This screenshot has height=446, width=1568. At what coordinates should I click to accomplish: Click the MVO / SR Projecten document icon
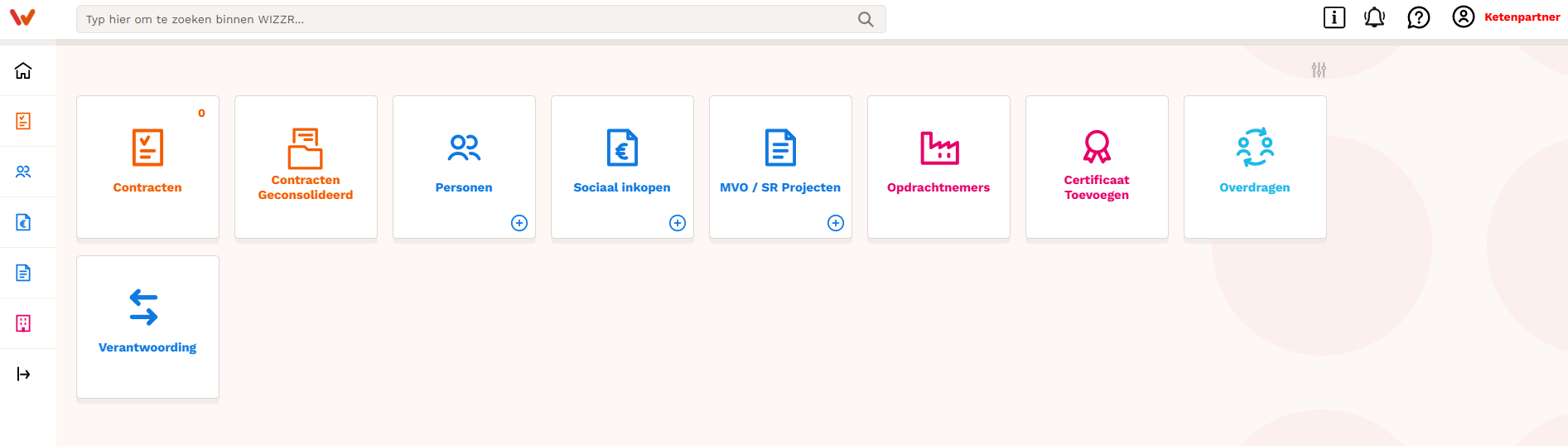click(780, 148)
